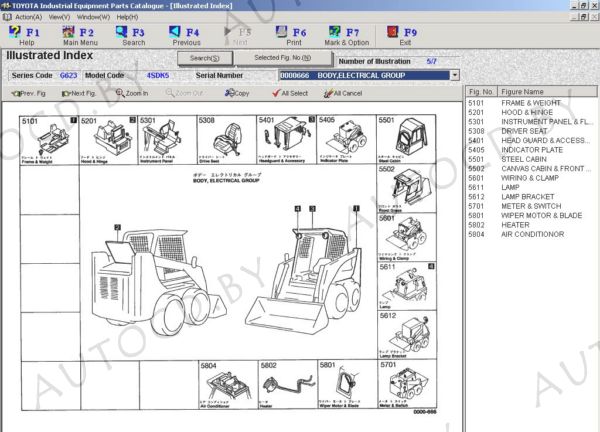Open the View(V) menu
The image size is (600, 432).
point(59,17)
